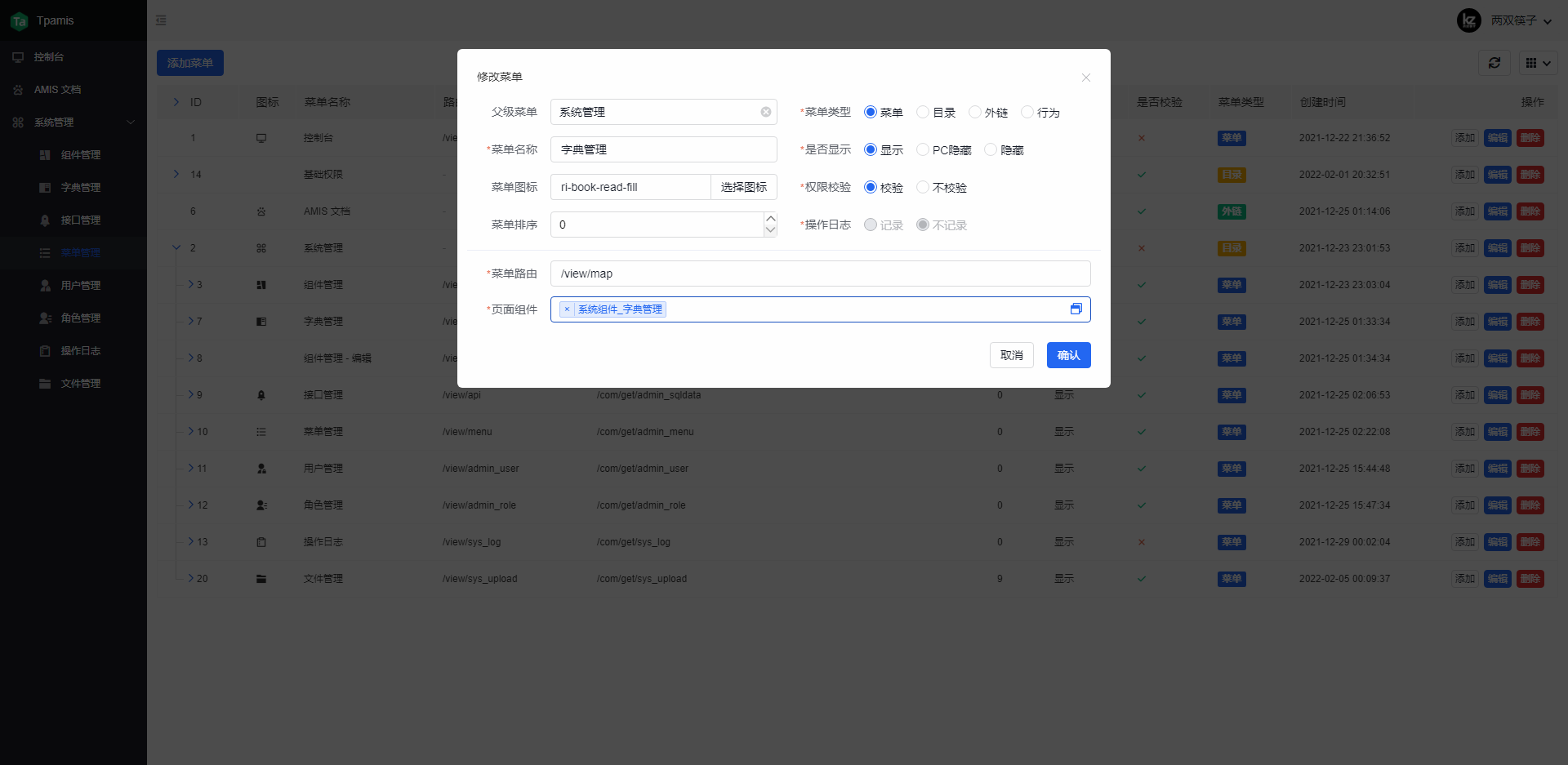Viewport: 1568px width, 765px height.
Task: Click 添加 on the 用户管理 row
Action: pyautogui.click(x=1465, y=469)
